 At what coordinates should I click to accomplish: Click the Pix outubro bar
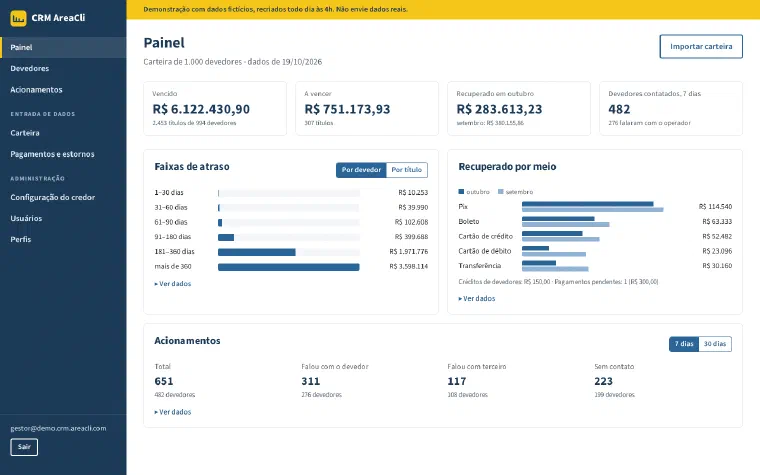click(x=587, y=204)
